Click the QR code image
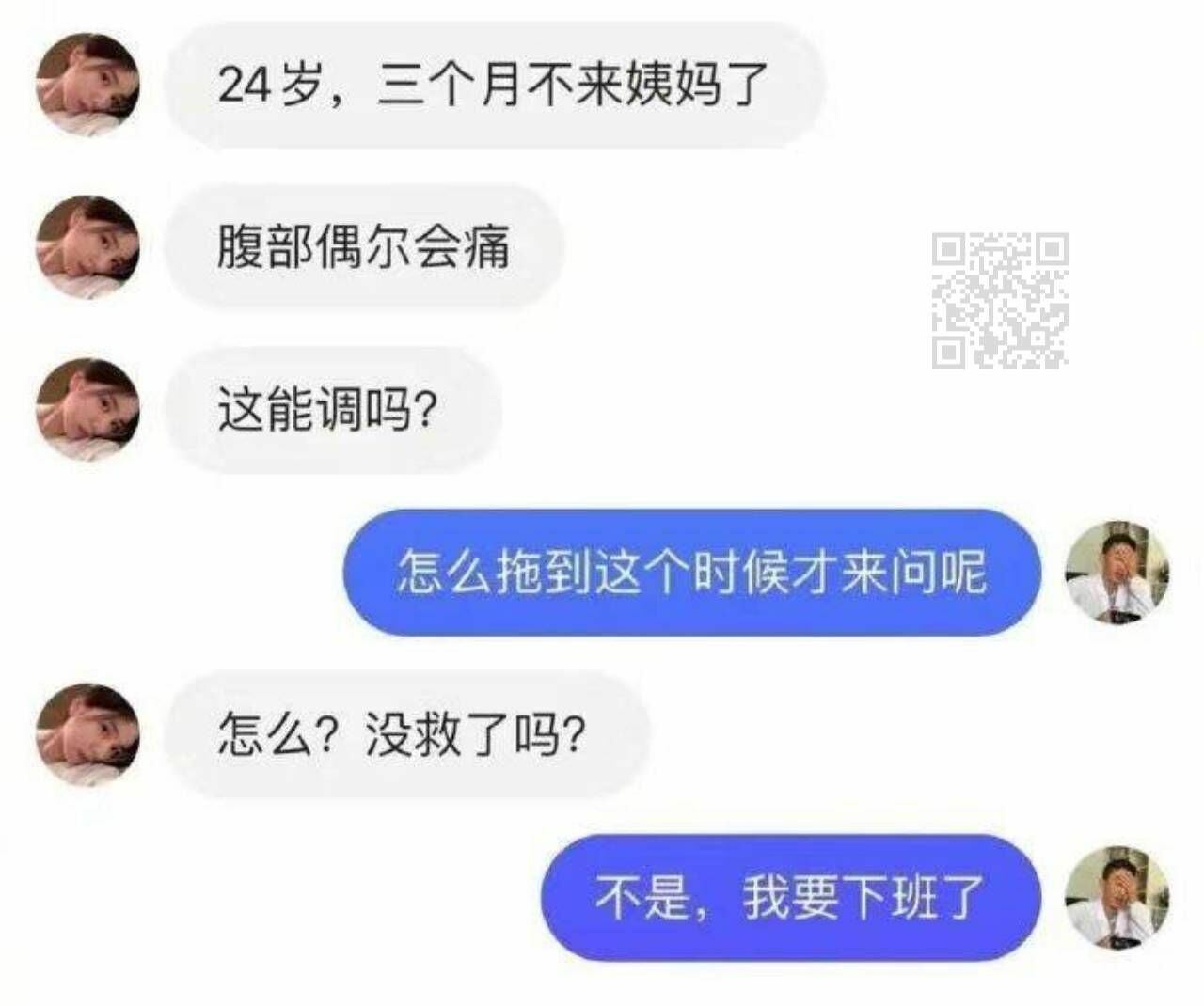 pos(1000,300)
